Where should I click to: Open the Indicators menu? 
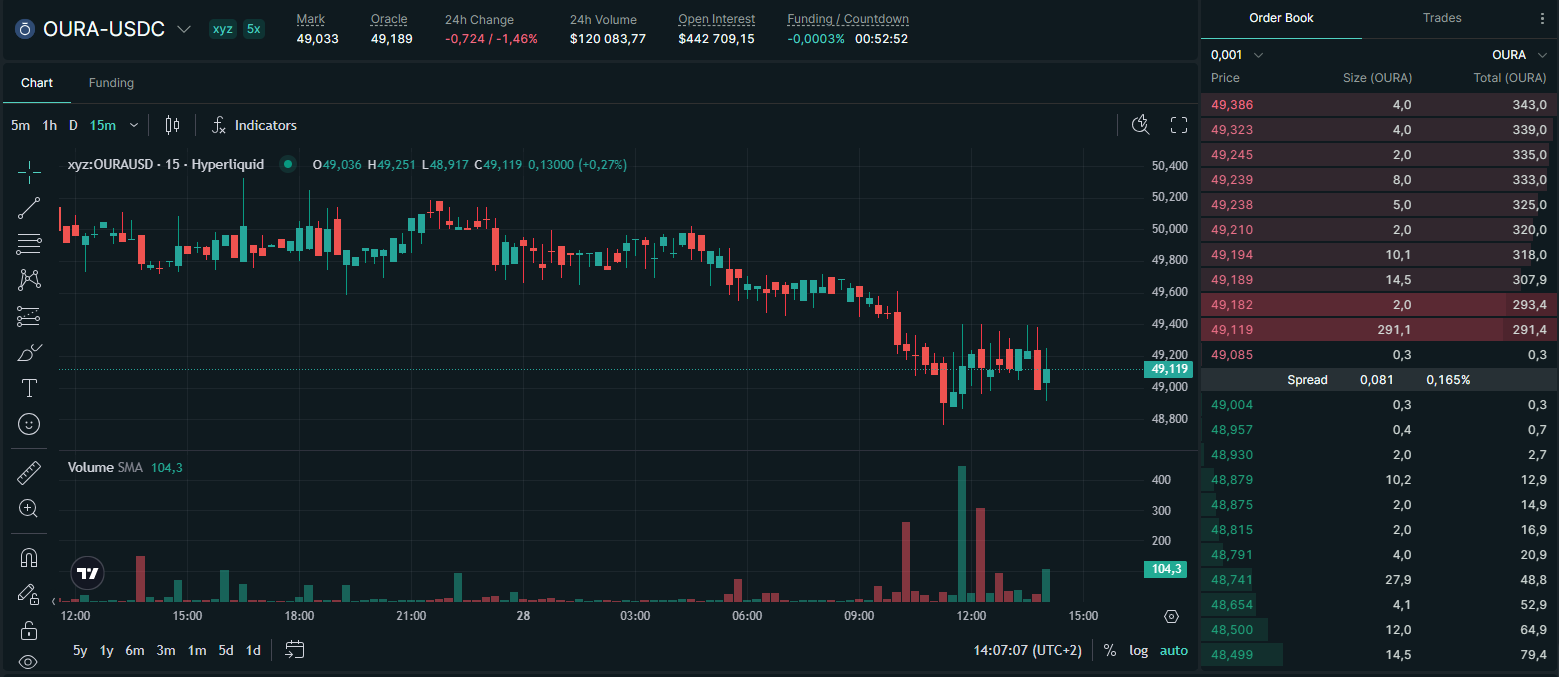coord(254,125)
